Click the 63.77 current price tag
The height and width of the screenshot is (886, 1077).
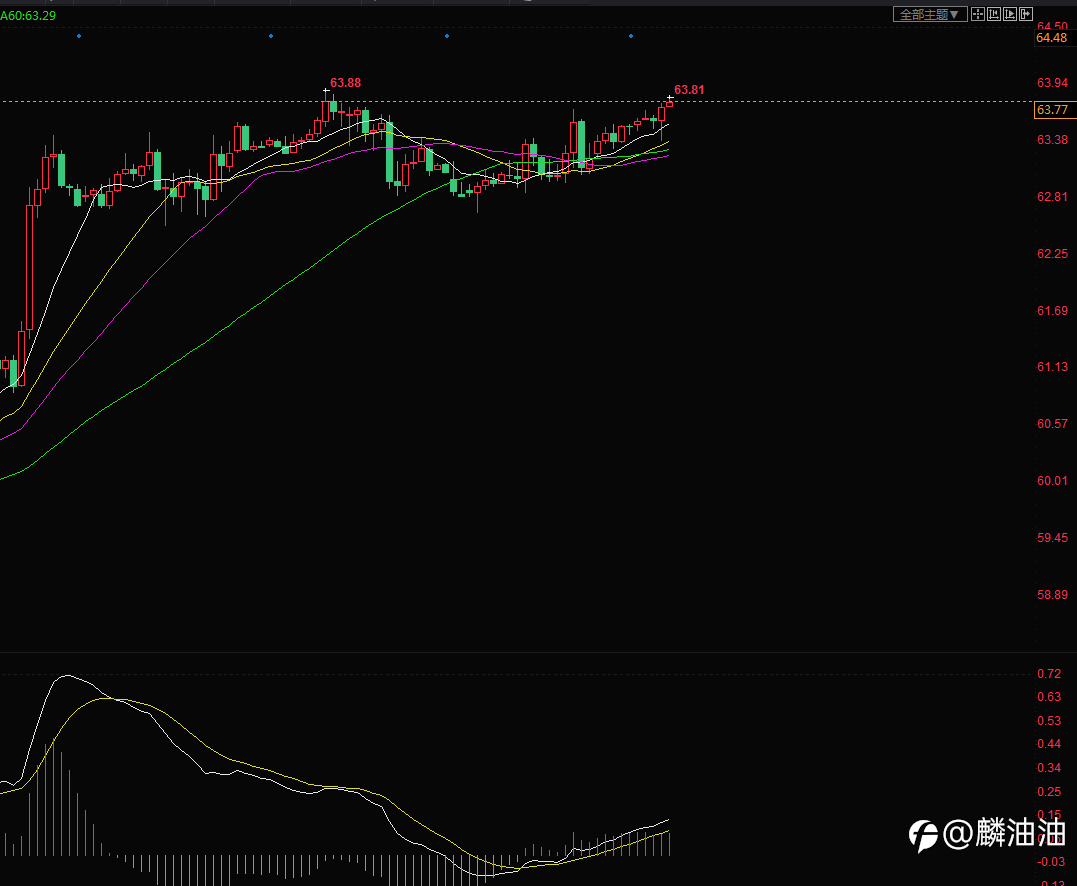click(x=1055, y=110)
